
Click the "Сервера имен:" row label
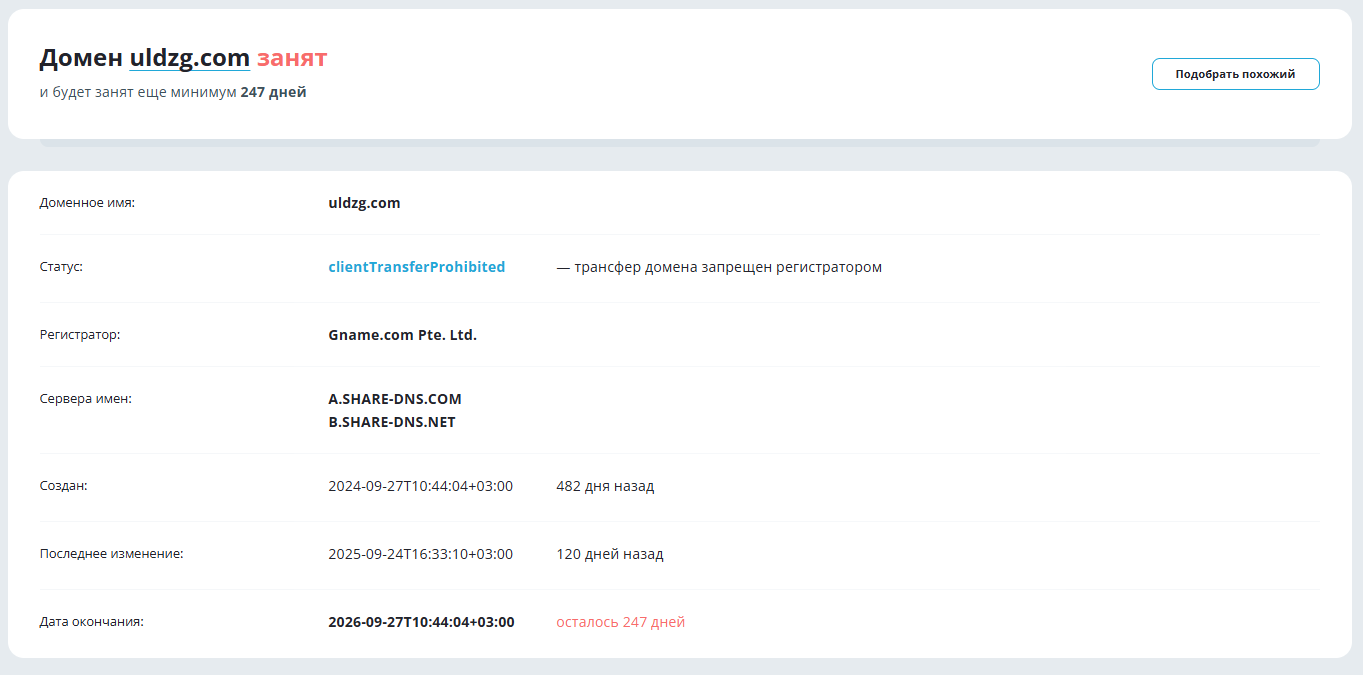tap(85, 399)
